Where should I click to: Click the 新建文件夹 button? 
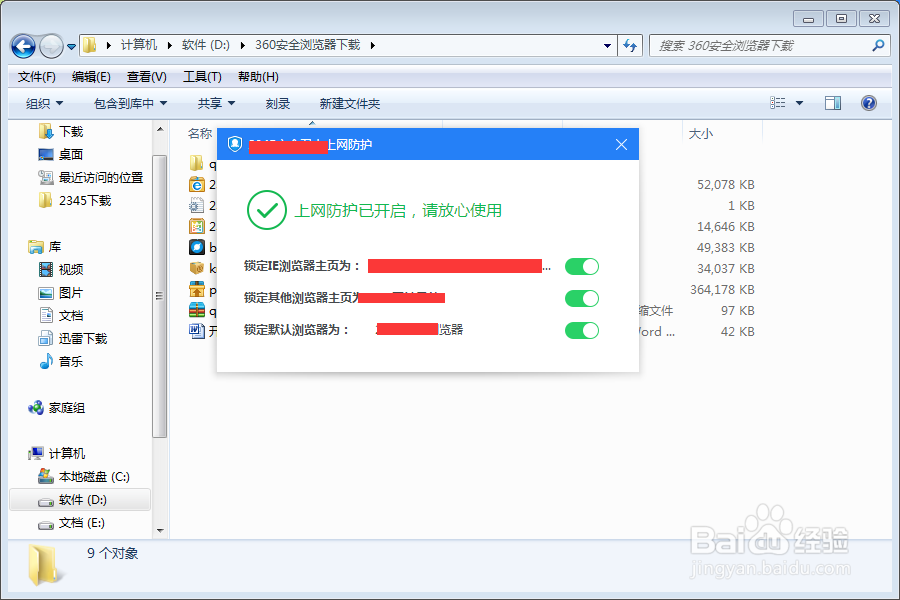(x=350, y=103)
